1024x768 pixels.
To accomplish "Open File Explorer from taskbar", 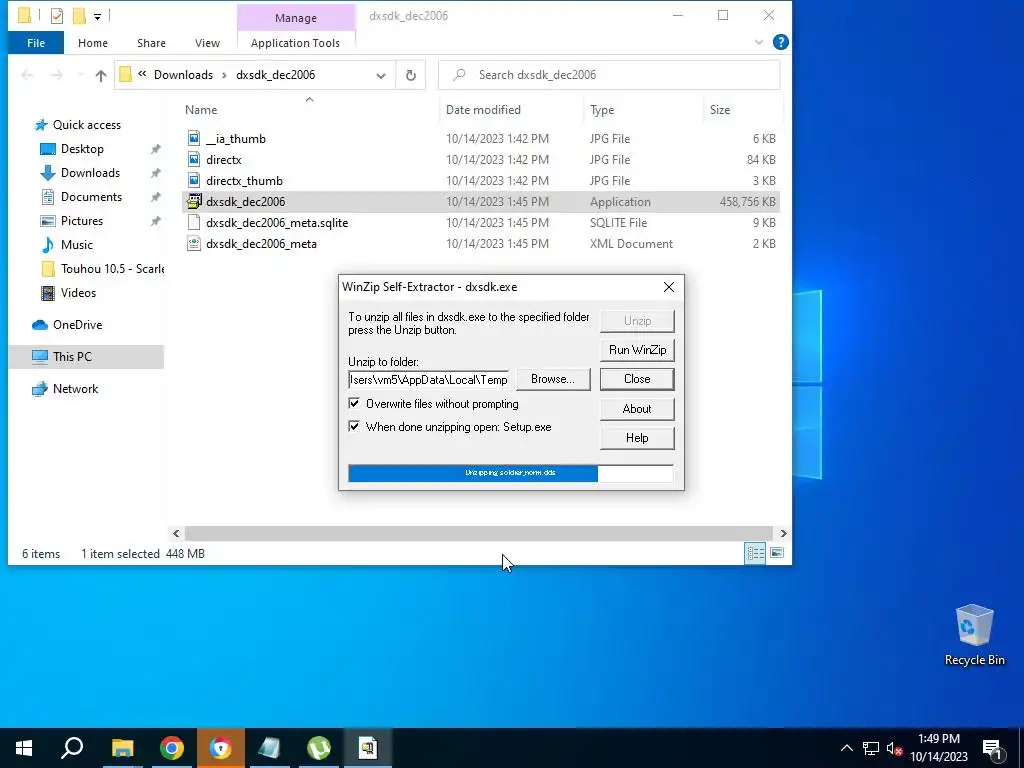I will [122, 748].
